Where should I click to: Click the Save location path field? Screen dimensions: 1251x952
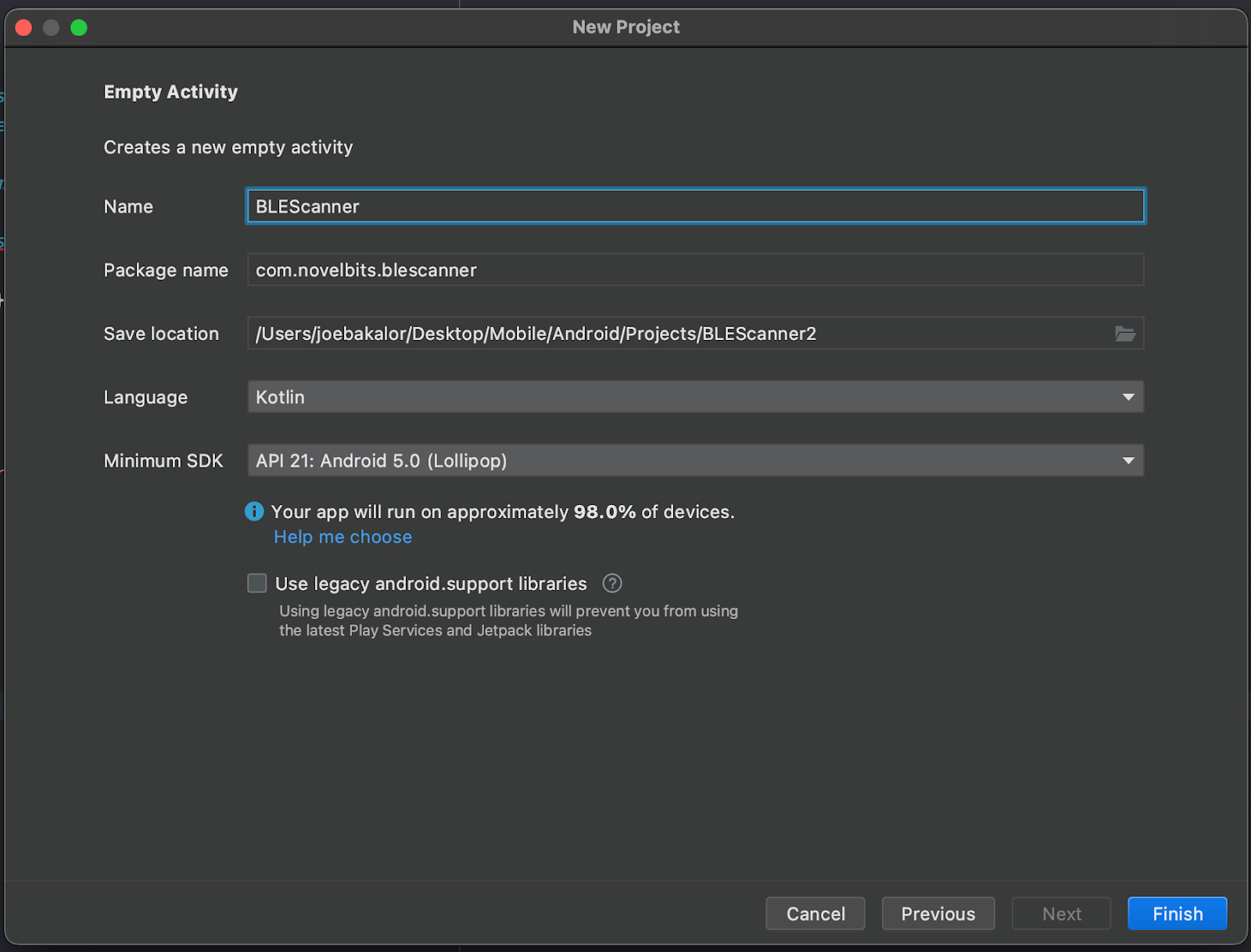click(x=672, y=334)
